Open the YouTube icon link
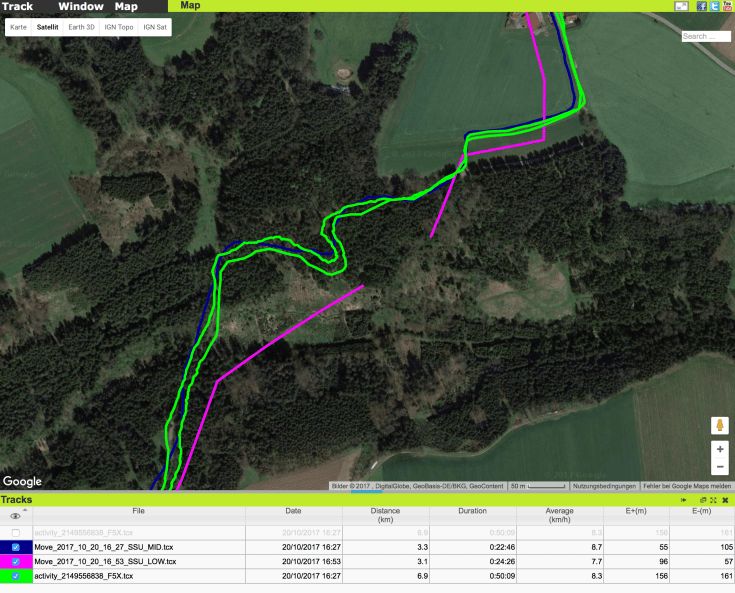The width and height of the screenshot is (735, 593). coord(727,6)
